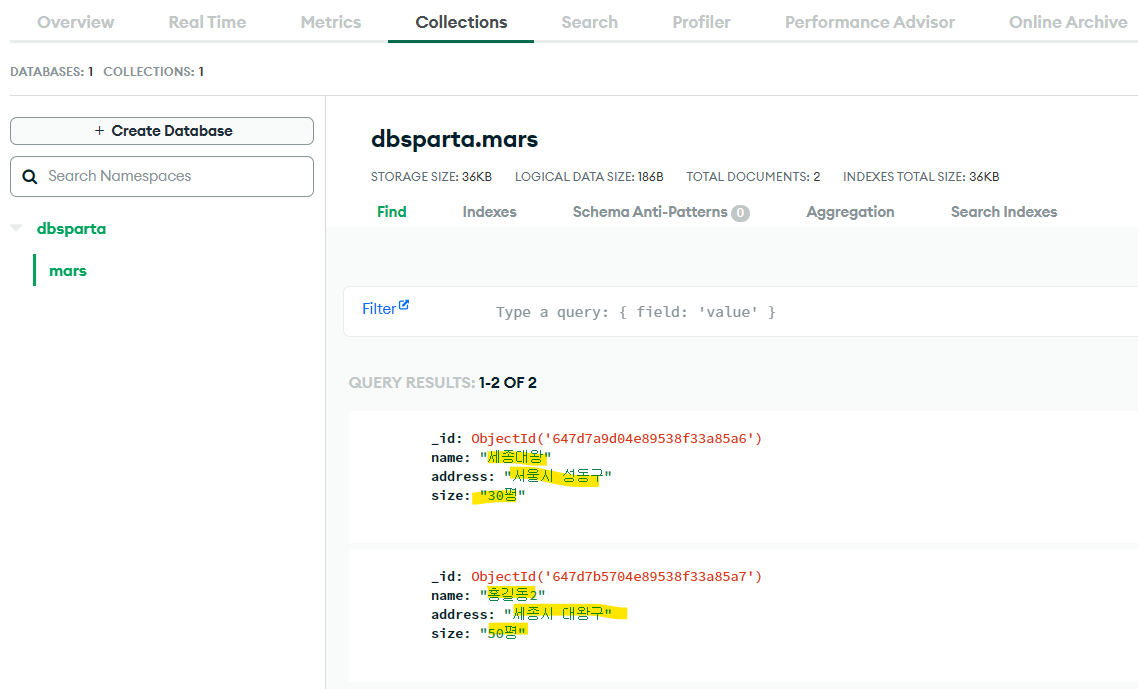Viewport: 1138px width, 689px height.
Task: Click the plus icon on Create Database
Action: (x=99, y=131)
